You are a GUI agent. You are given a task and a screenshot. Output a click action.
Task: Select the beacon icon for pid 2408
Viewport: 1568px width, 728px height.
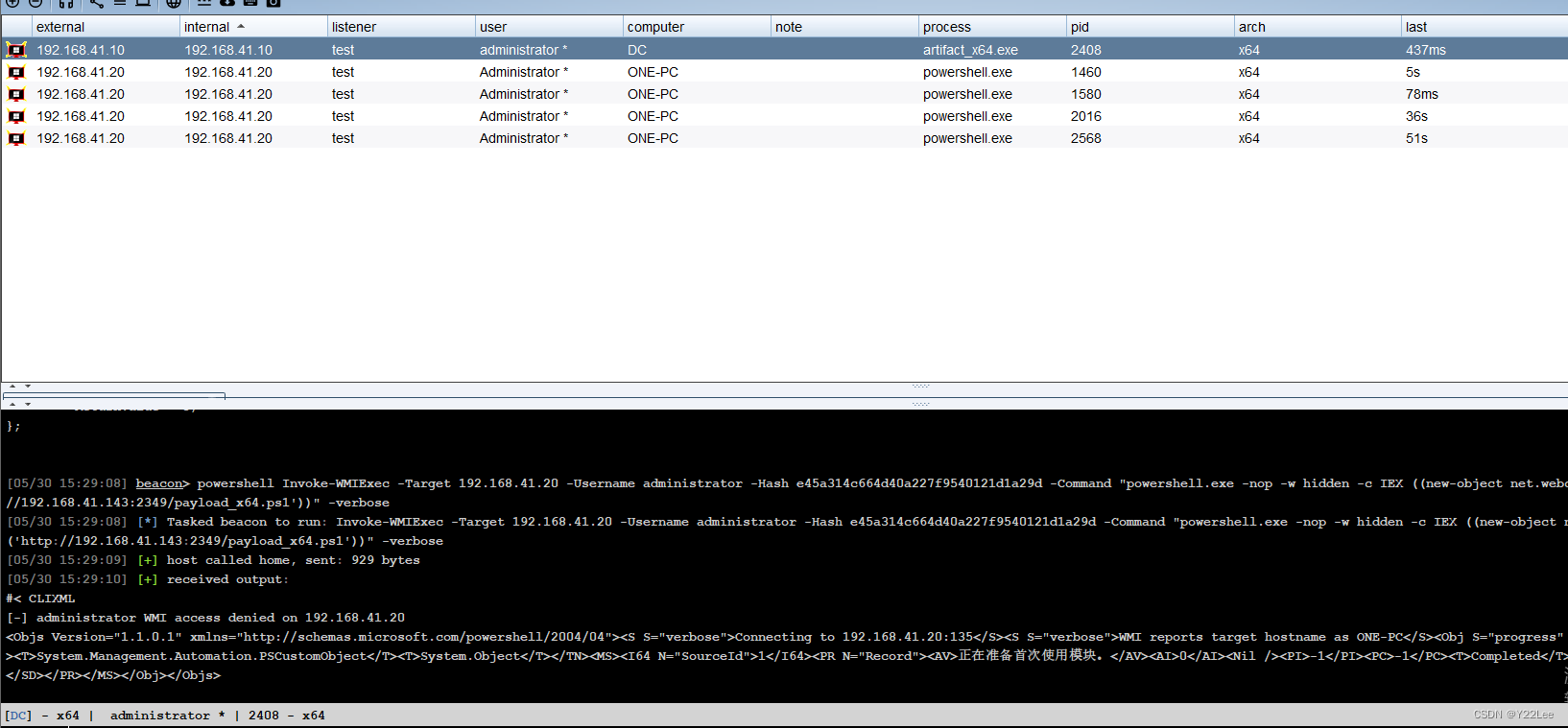click(16, 50)
